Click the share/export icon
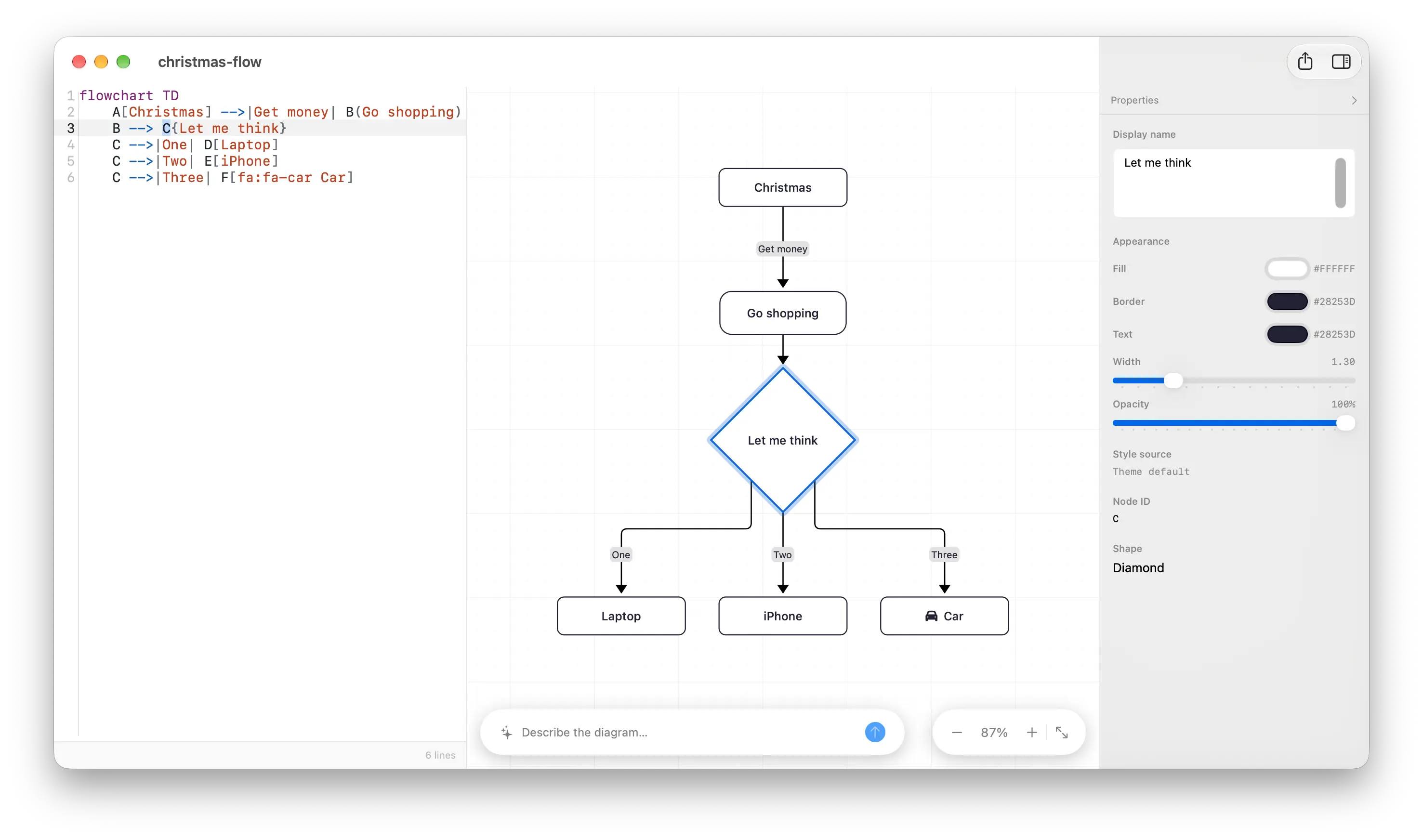 tap(1304, 61)
